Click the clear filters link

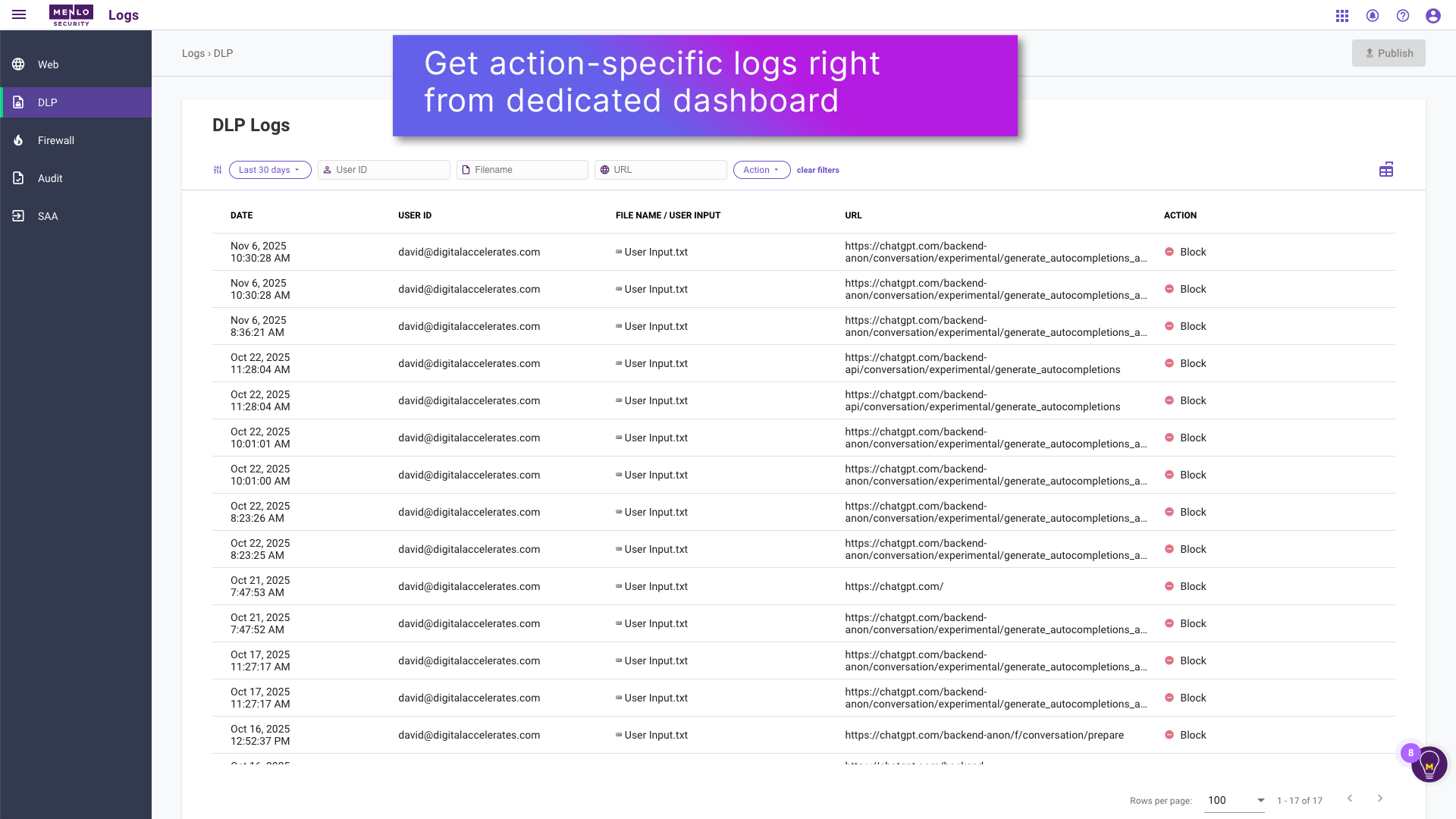[817, 170]
